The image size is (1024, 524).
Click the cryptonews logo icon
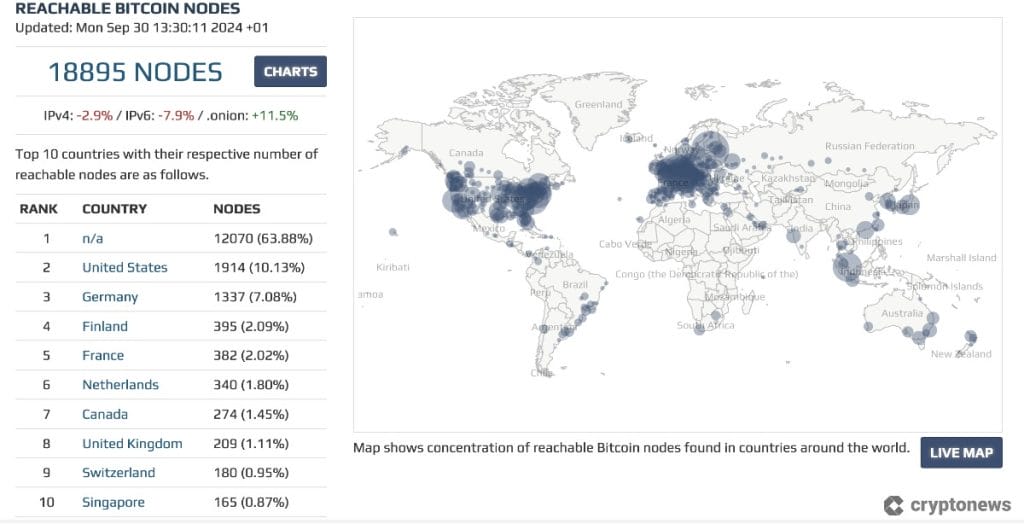(893, 505)
